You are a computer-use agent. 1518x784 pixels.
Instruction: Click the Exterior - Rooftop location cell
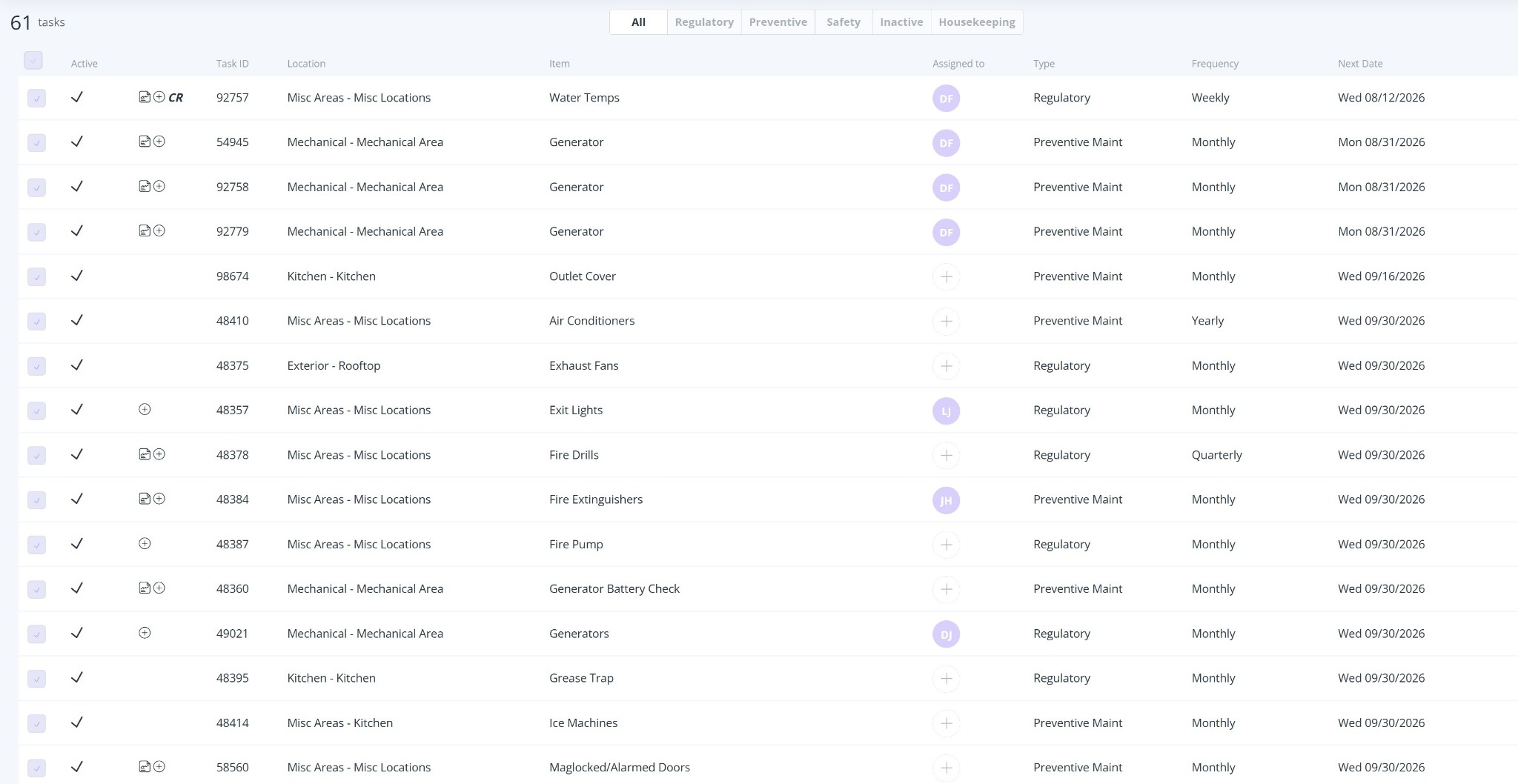point(334,365)
